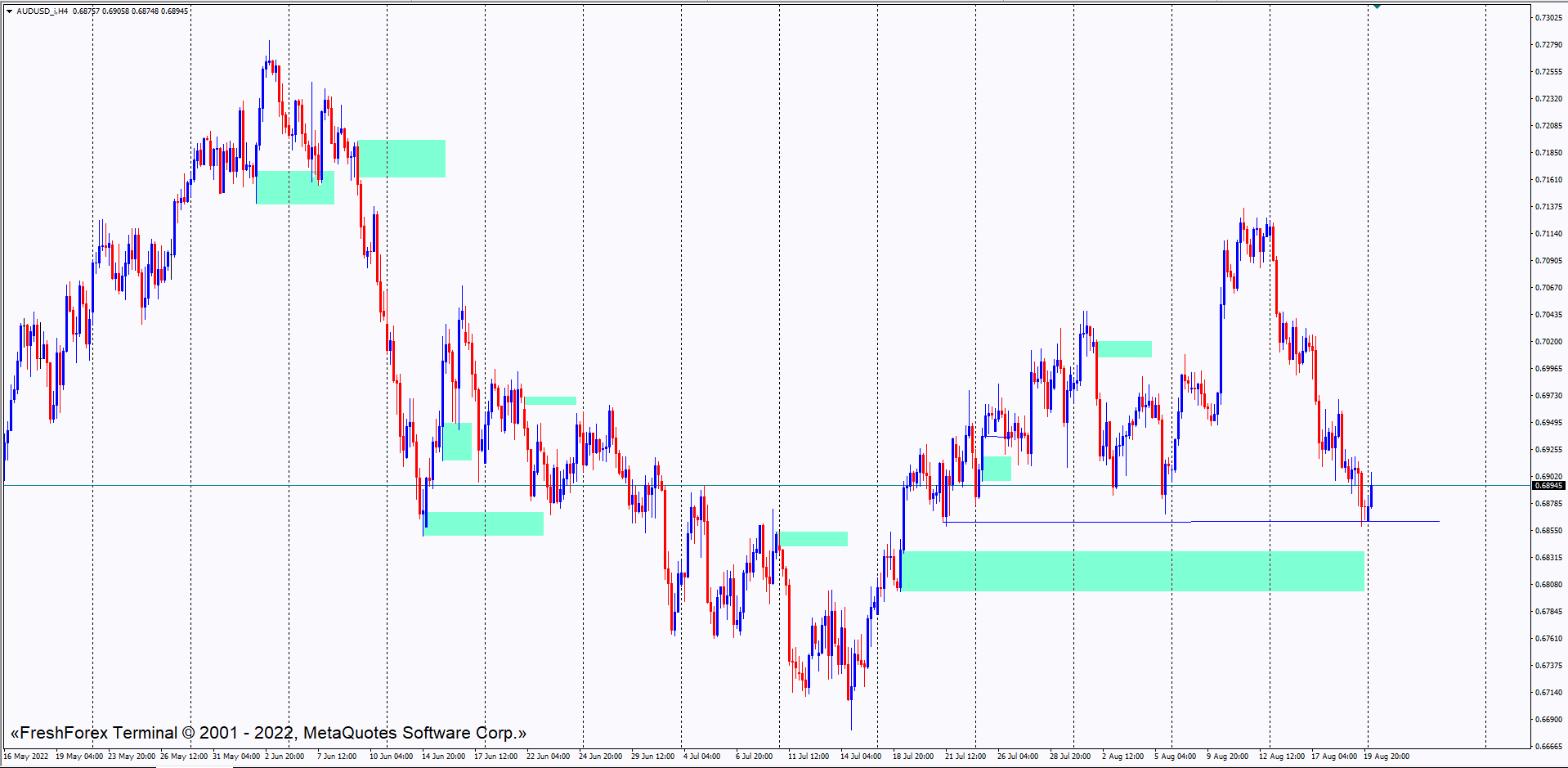
Task: Select the green rectangle at the 7 Jun high
Action: pyautogui.click(x=401, y=159)
